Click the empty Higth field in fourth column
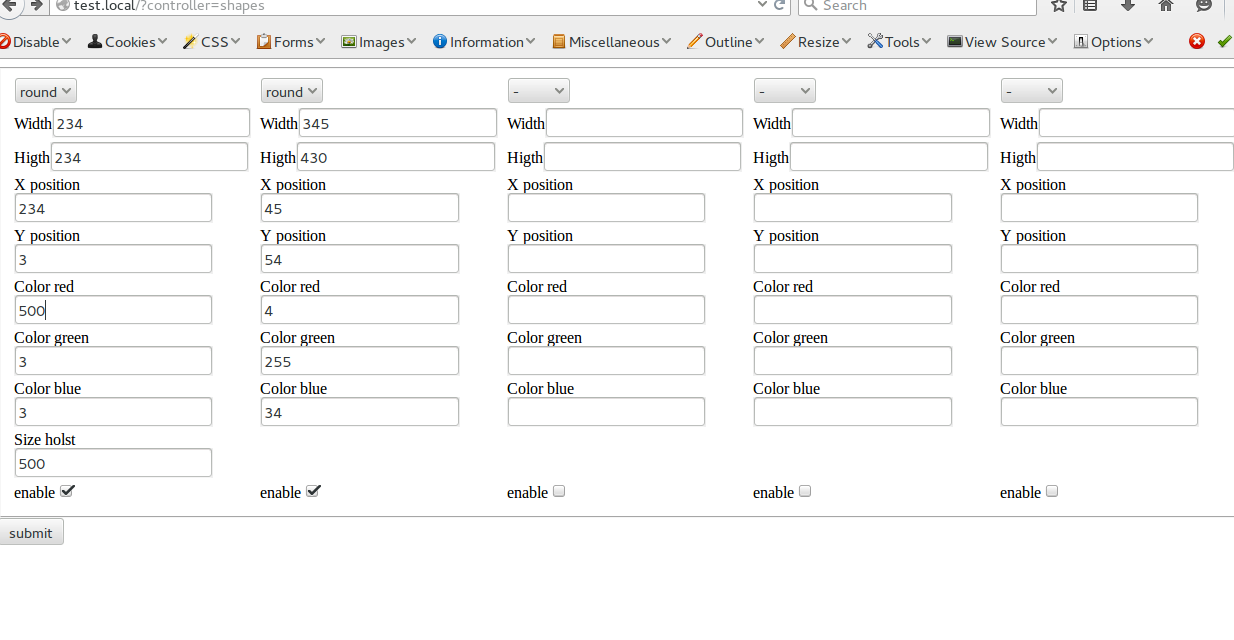Screen dimensions: 1234x640 tap(888, 157)
